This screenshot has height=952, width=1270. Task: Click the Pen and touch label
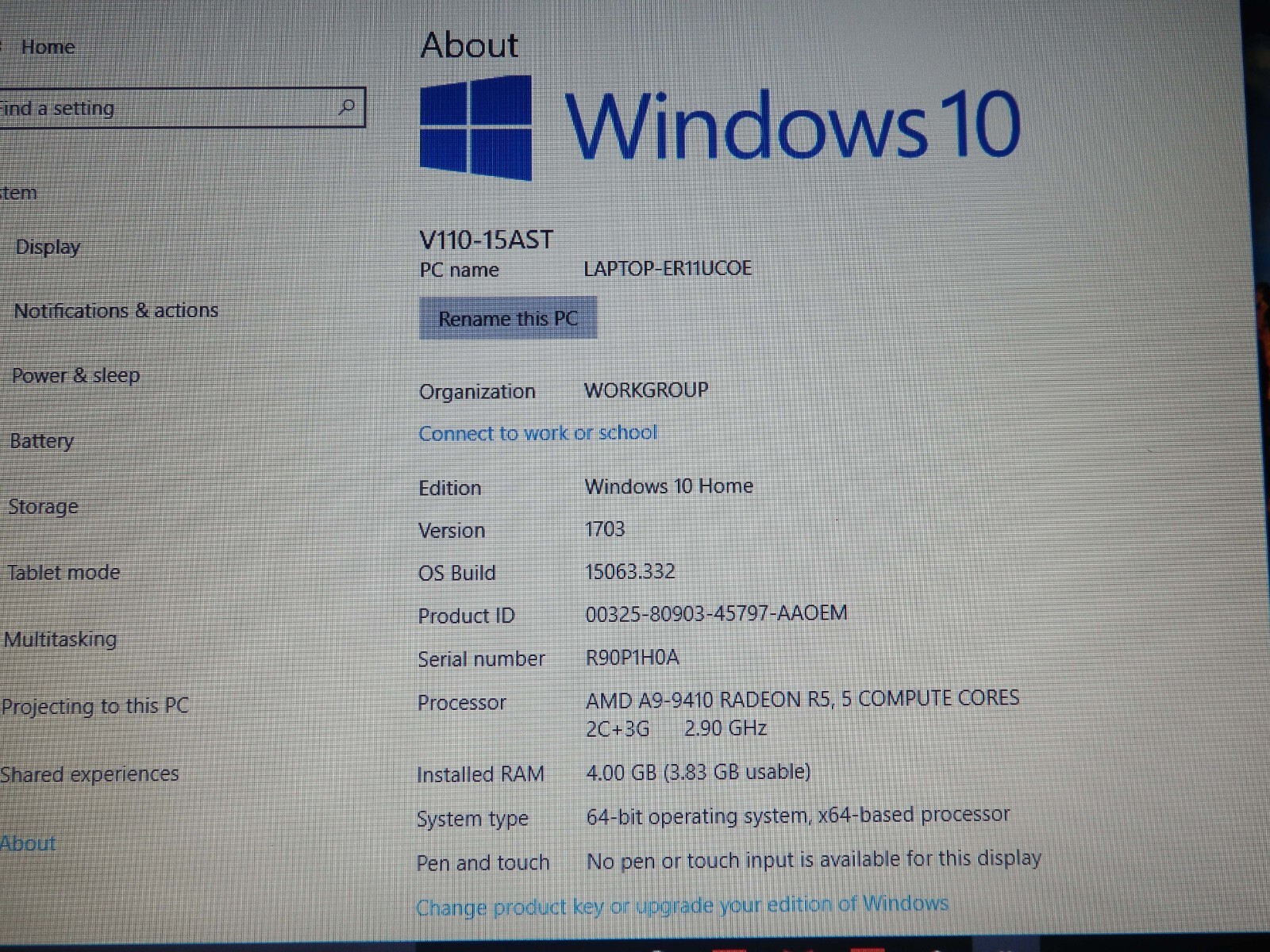click(x=483, y=862)
